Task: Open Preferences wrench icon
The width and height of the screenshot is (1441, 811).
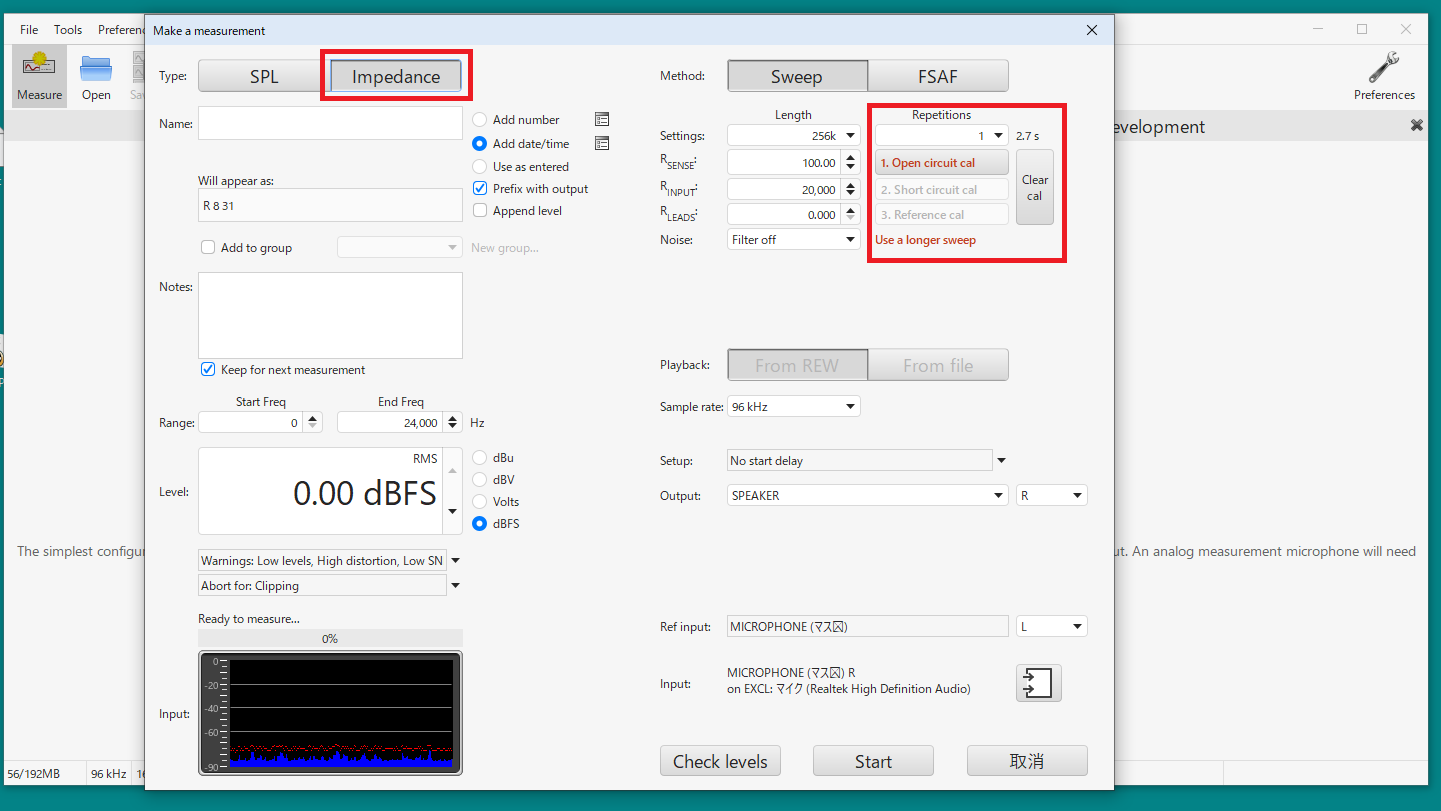Action: tap(1384, 76)
